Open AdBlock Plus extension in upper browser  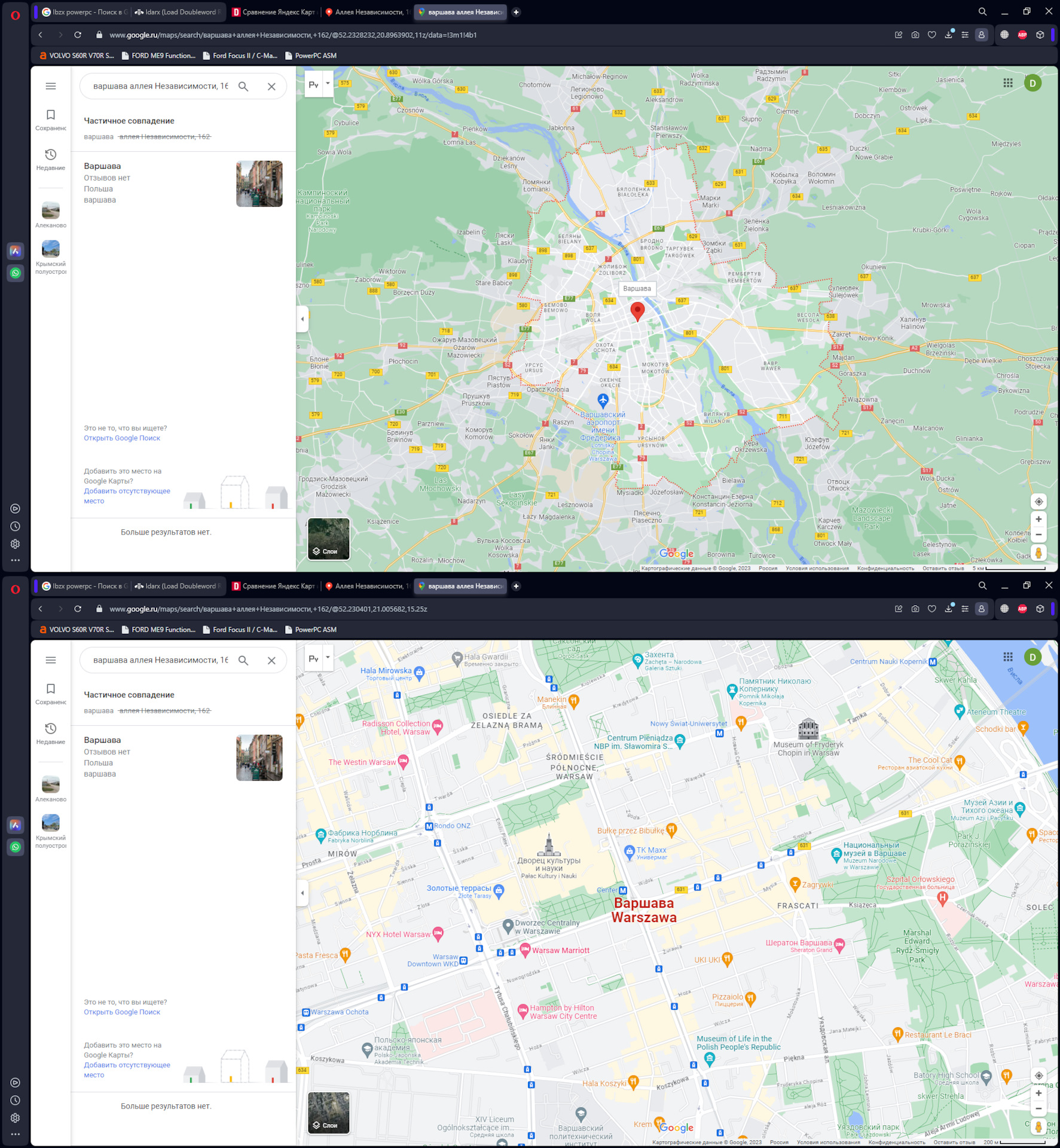pyautogui.click(x=1022, y=35)
